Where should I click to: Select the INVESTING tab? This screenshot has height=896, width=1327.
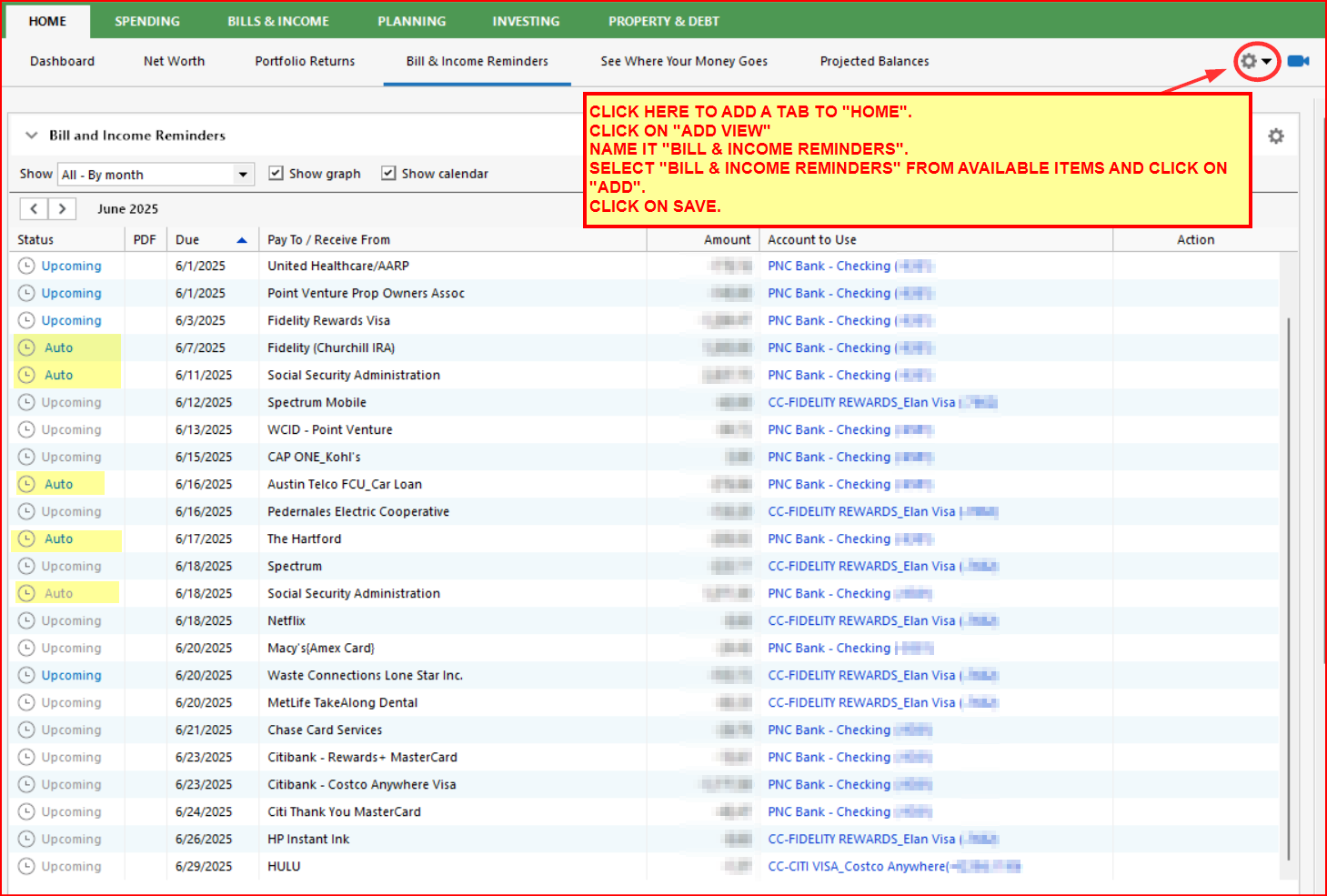pos(526,21)
